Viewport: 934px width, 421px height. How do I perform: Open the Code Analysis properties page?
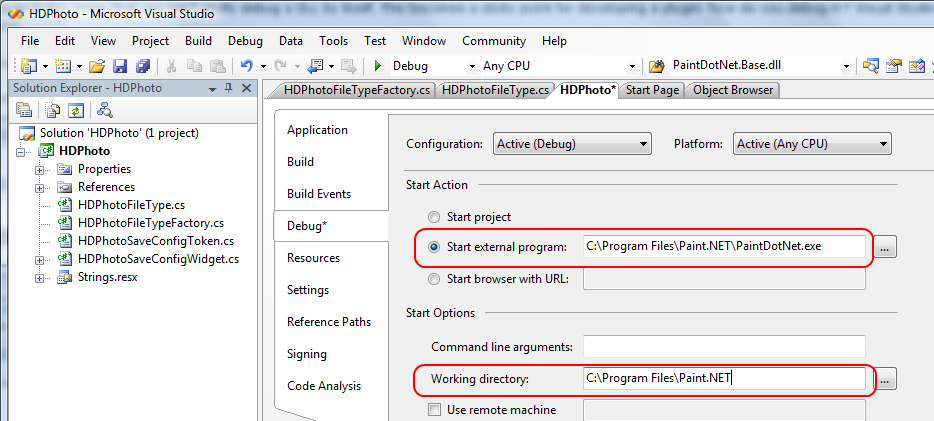coord(324,386)
